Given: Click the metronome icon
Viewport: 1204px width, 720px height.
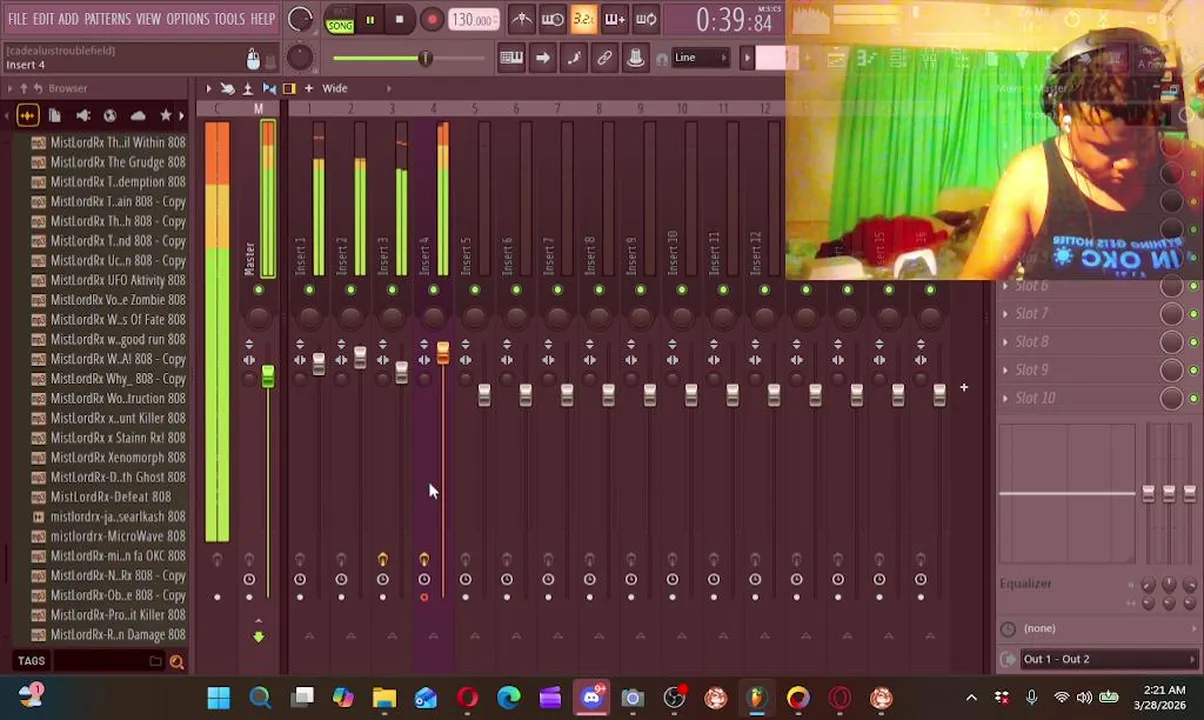Looking at the screenshot, I should [x=521, y=19].
